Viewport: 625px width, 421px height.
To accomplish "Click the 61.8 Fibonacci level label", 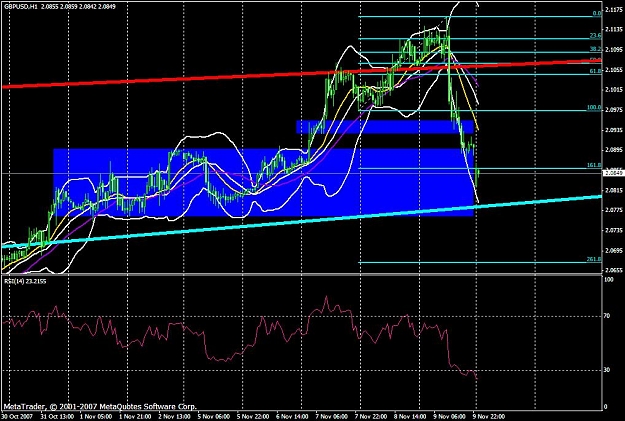I will (596, 71).
